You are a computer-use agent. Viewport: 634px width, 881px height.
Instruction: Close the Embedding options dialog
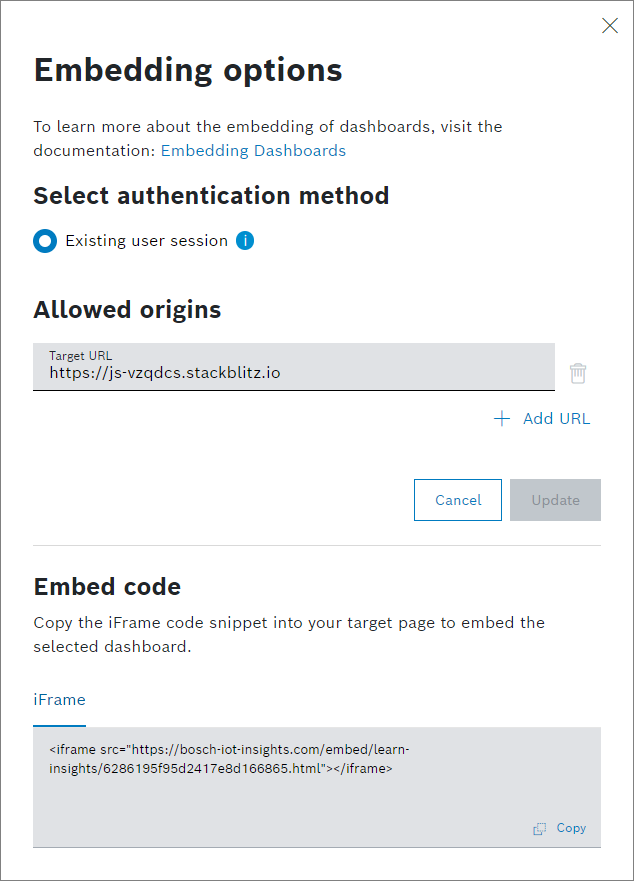click(610, 26)
